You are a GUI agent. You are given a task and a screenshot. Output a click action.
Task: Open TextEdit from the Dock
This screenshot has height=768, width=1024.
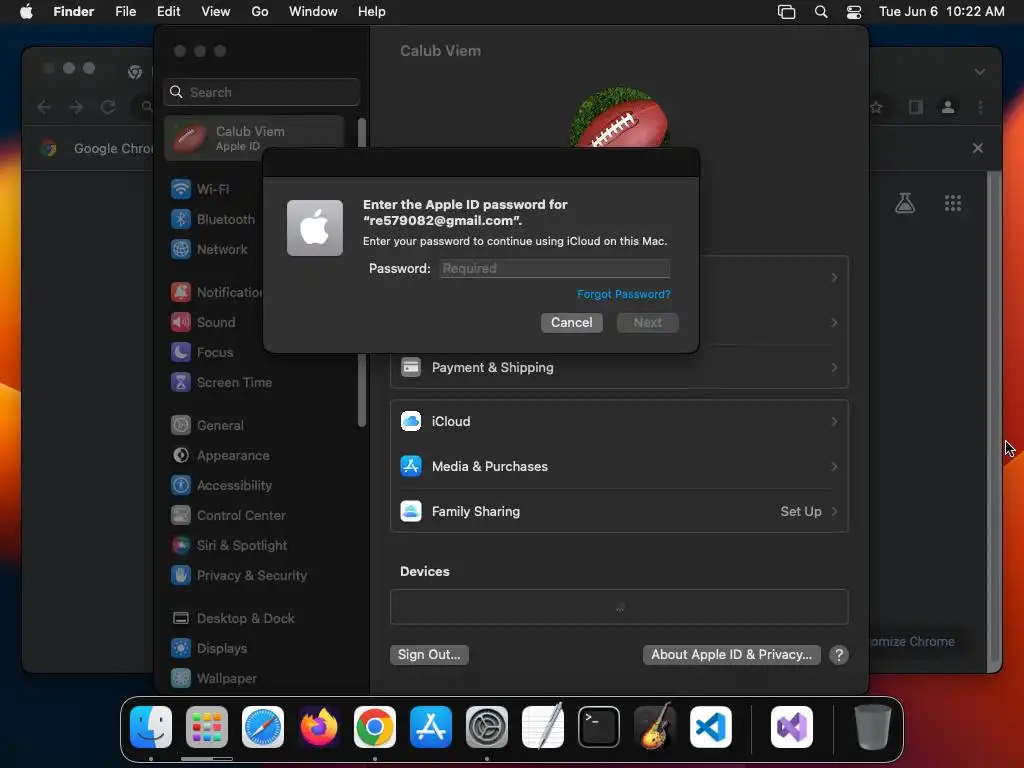point(543,727)
